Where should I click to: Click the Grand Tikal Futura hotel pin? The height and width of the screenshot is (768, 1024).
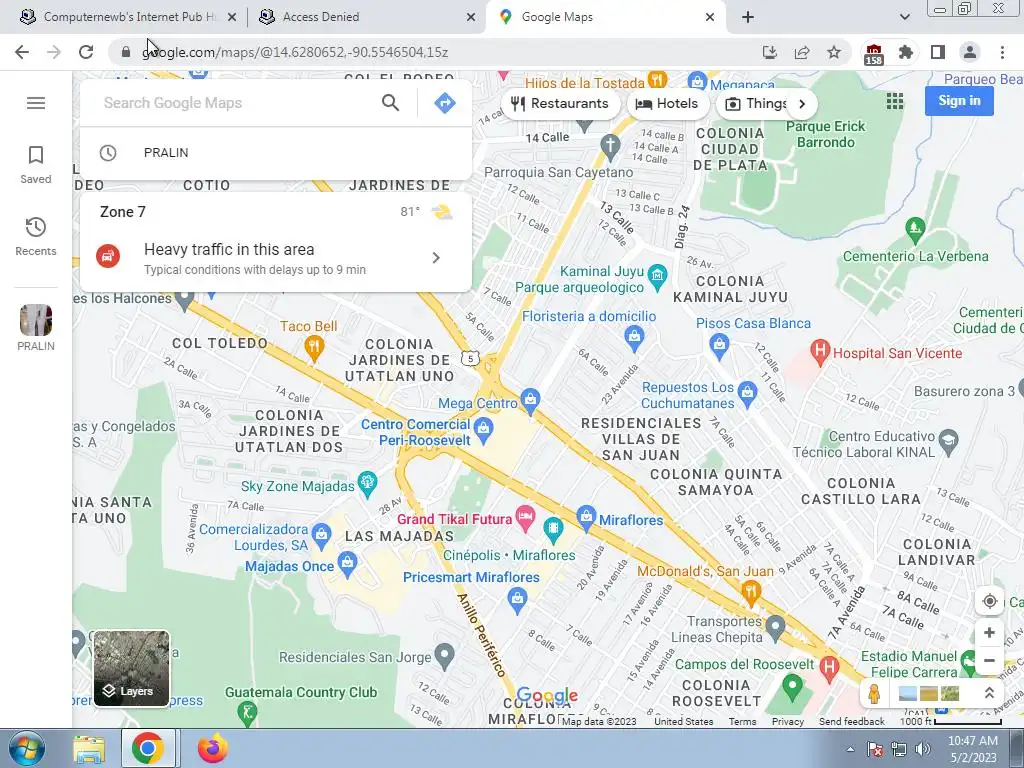tap(524, 517)
